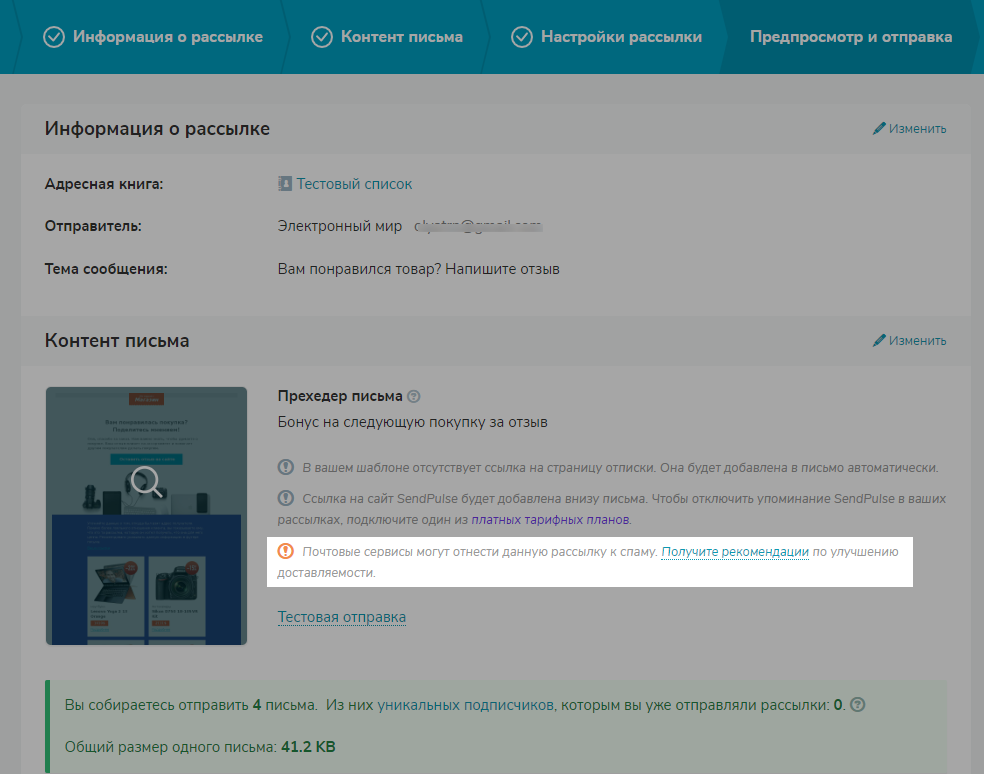Click the Прехедер письма heading
This screenshot has width=984, height=774.
(340, 396)
